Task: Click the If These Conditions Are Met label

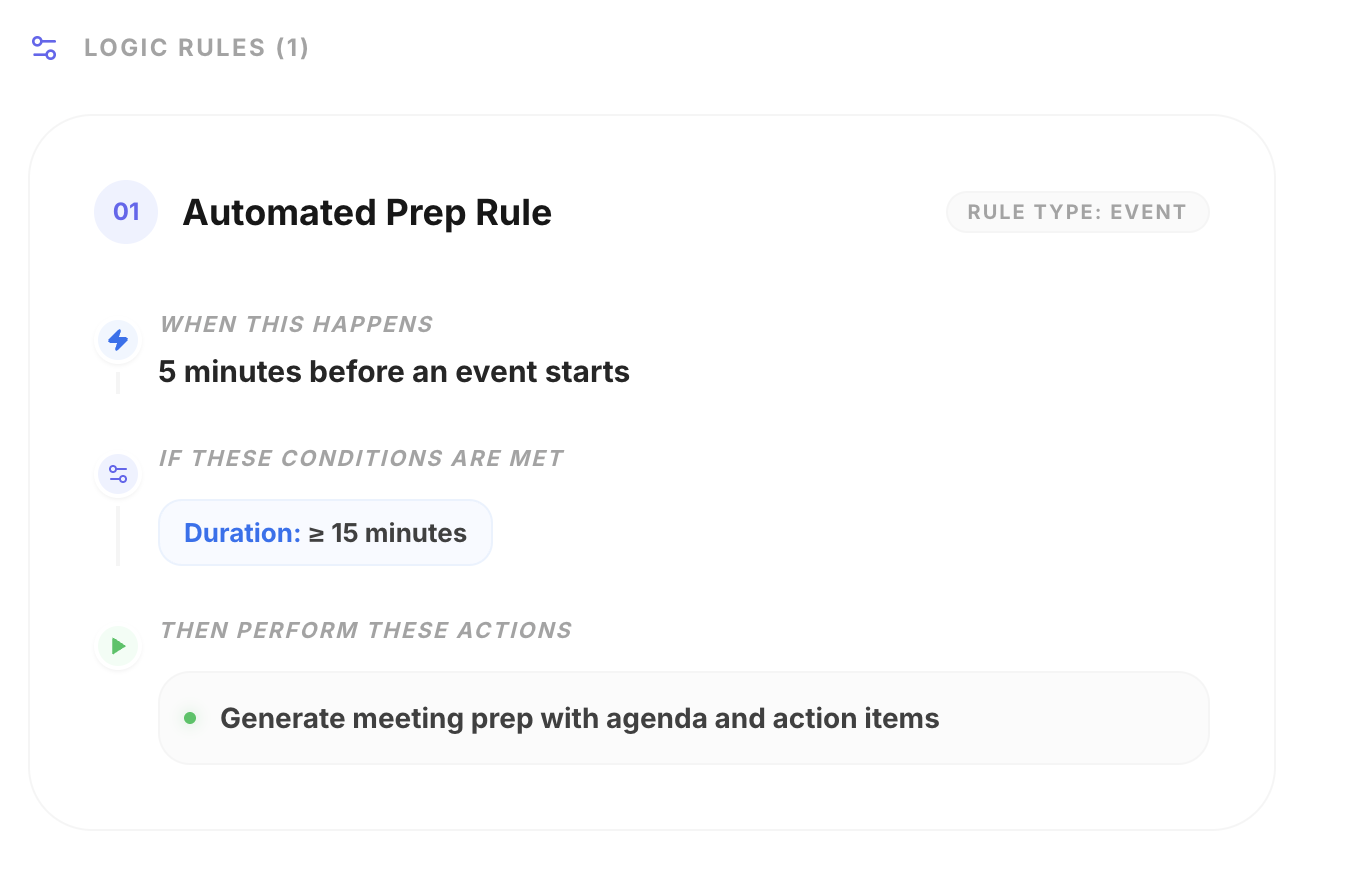Action: click(361, 458)
